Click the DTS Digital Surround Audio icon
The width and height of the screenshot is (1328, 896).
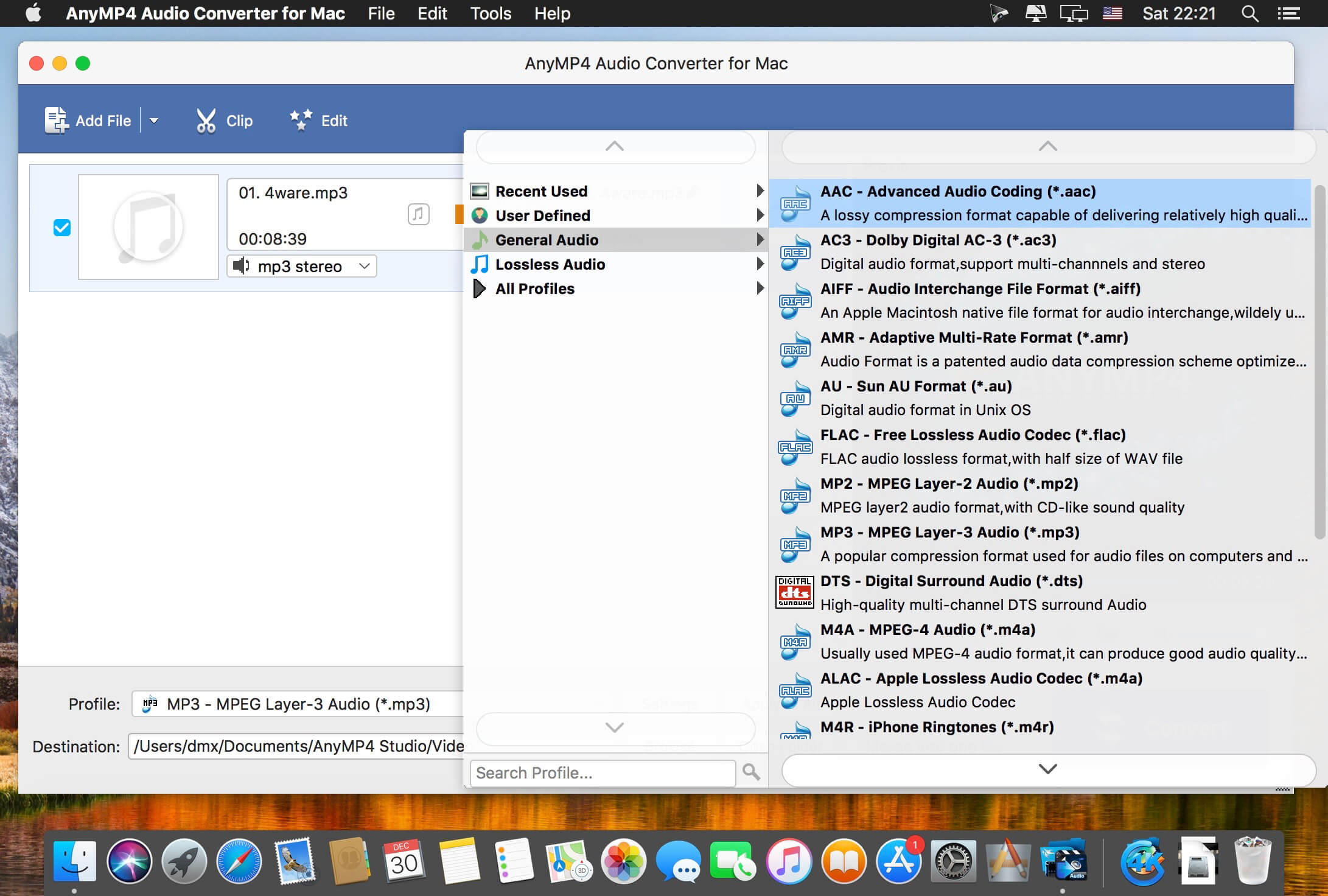tap(794, 592)
